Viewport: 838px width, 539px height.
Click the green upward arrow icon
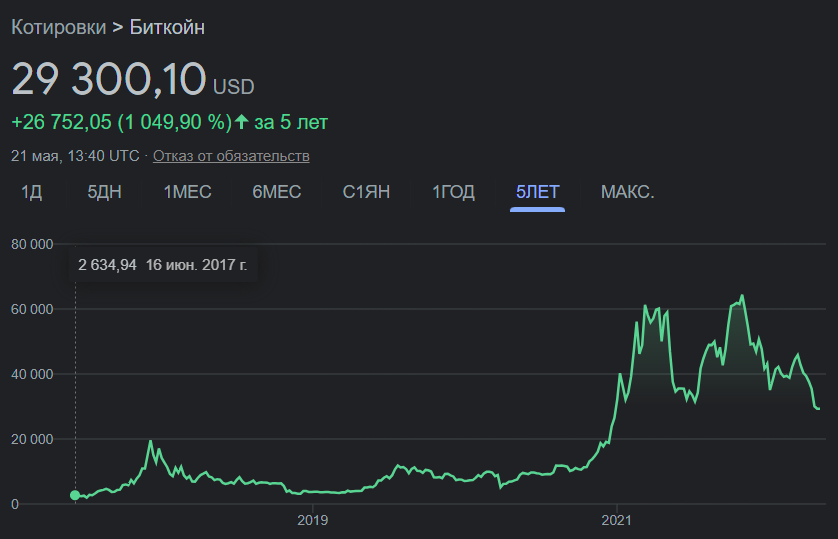pyautogui.click(x=242, y=122)
